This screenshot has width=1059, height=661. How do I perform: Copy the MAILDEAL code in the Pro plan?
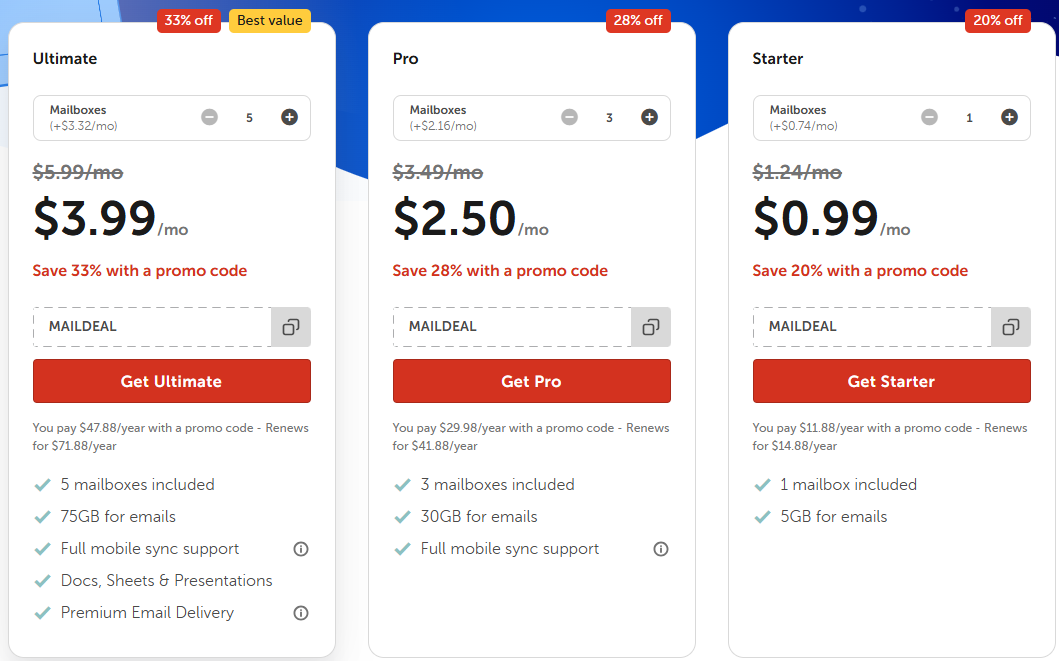[x=650, y=326]
